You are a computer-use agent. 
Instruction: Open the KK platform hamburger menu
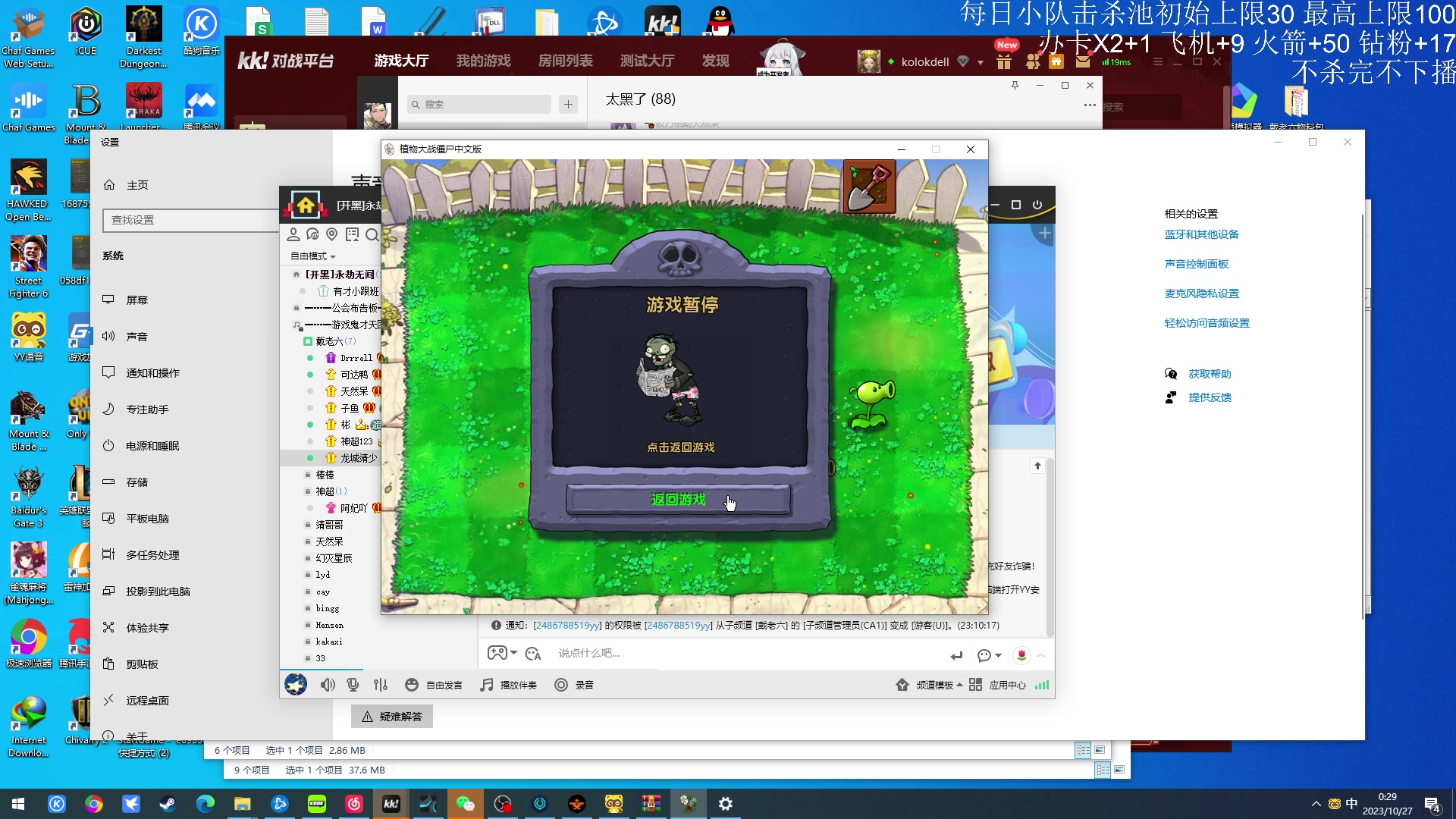(x=1157, y=61)
